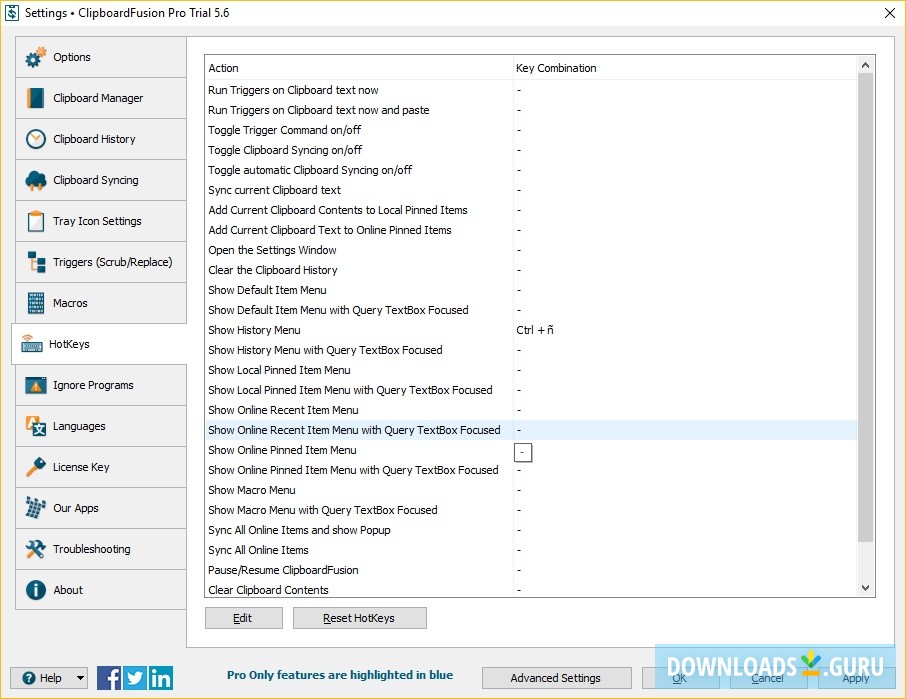Click the Troubleshooting tools icon
This screenshot has width=906, height=699.
tap(35, 549)
